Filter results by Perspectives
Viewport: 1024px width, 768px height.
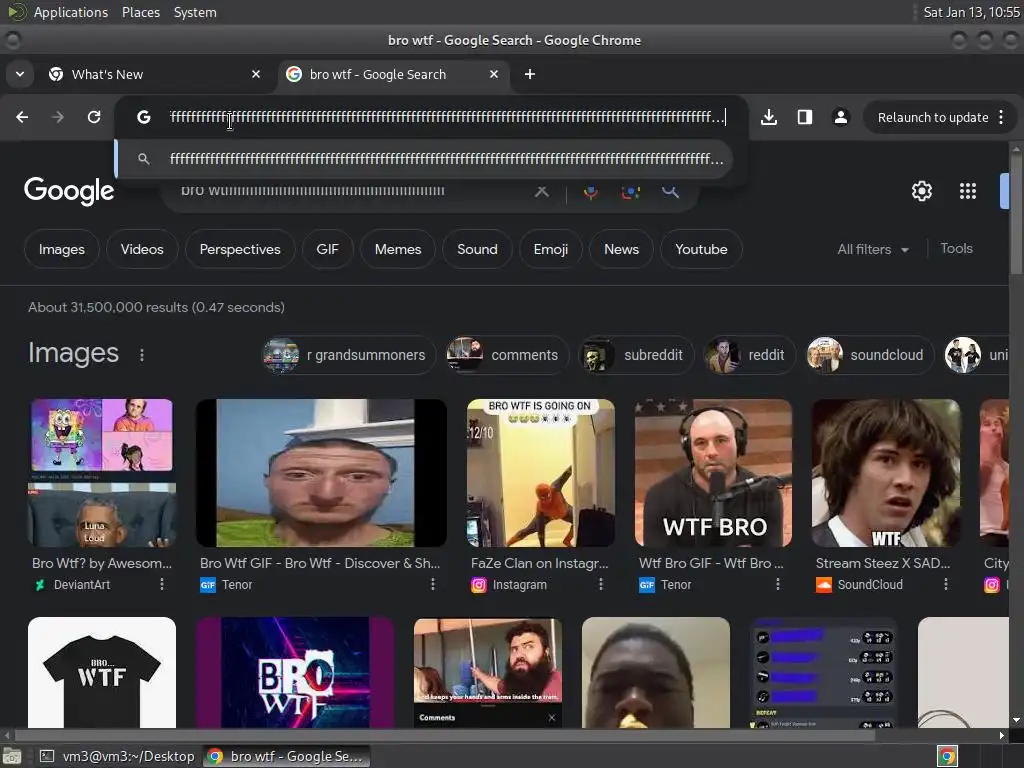(240, 249)
